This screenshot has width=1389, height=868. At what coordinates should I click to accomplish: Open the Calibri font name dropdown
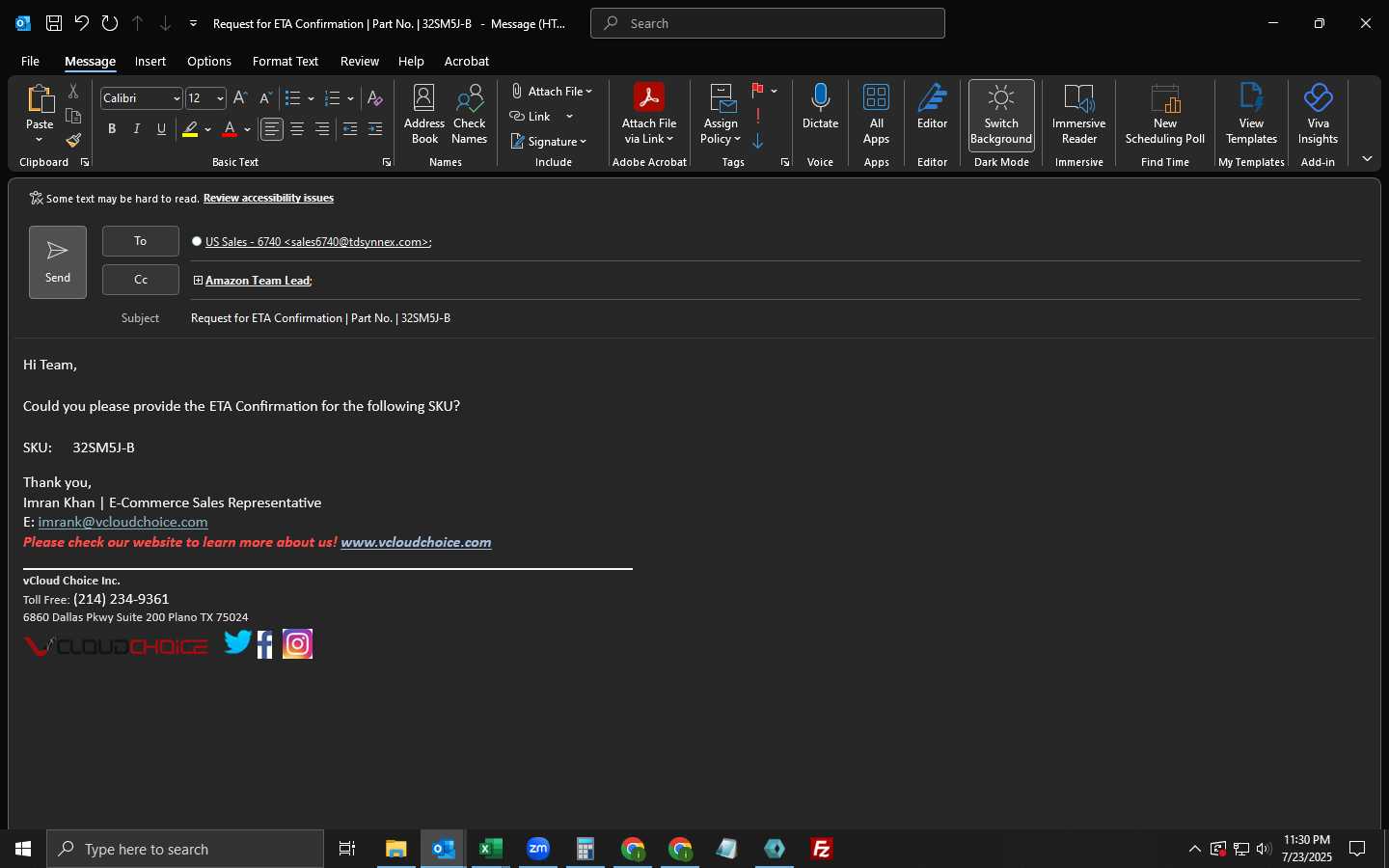coord(177,98)
